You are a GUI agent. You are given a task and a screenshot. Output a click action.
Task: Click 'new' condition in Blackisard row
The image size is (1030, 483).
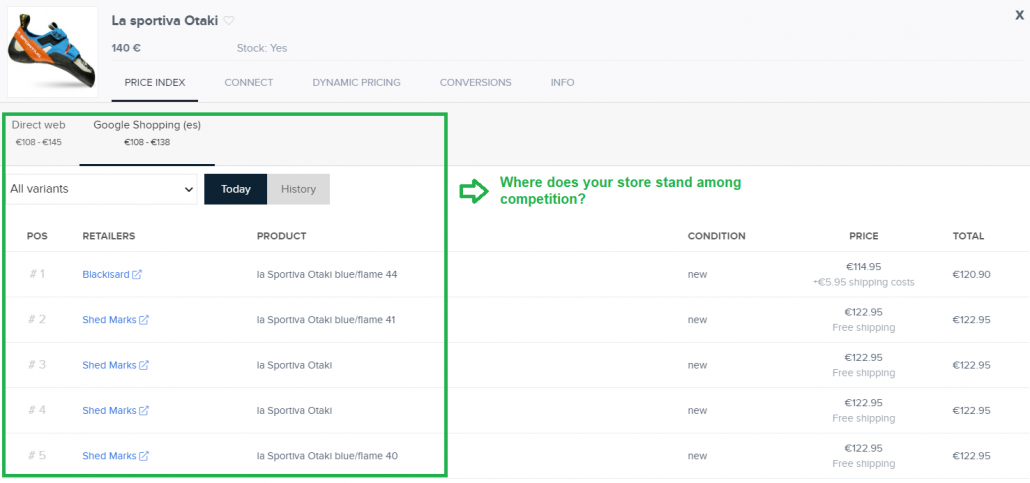pyautogui.click(x=697, y=275)
